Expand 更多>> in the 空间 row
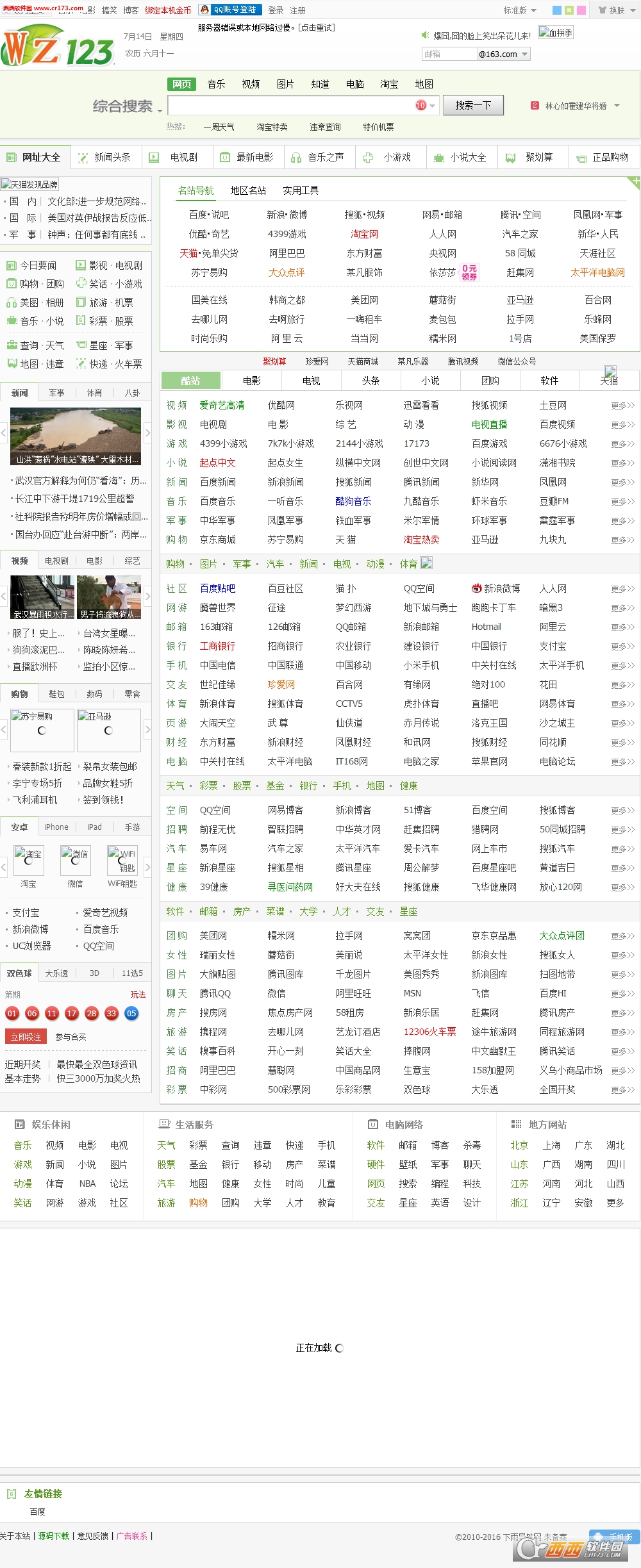Viewport: 641px width, 1568px height. coord(622,811)
